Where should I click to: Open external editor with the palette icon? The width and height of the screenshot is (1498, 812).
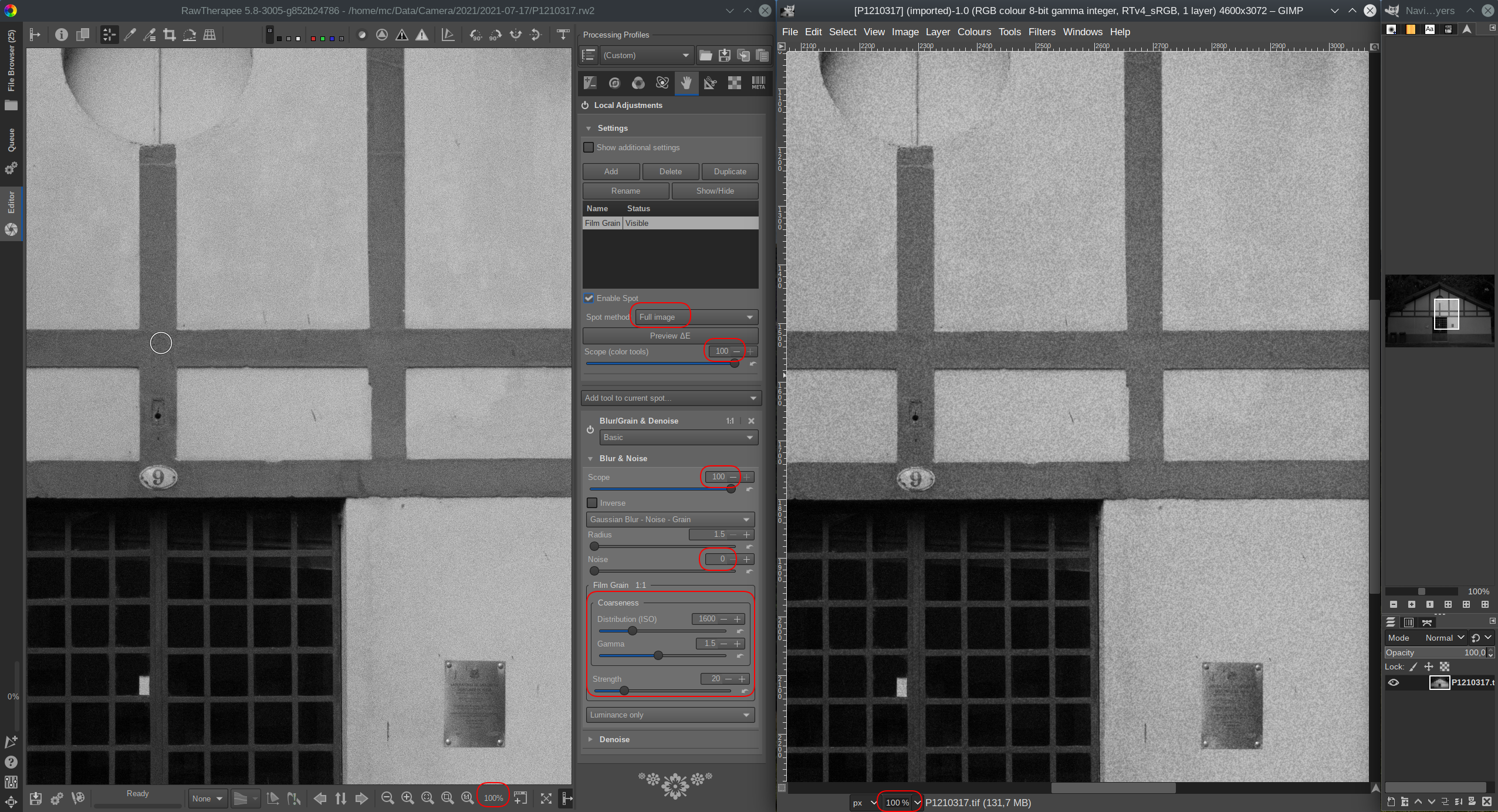tap(77, 799)
